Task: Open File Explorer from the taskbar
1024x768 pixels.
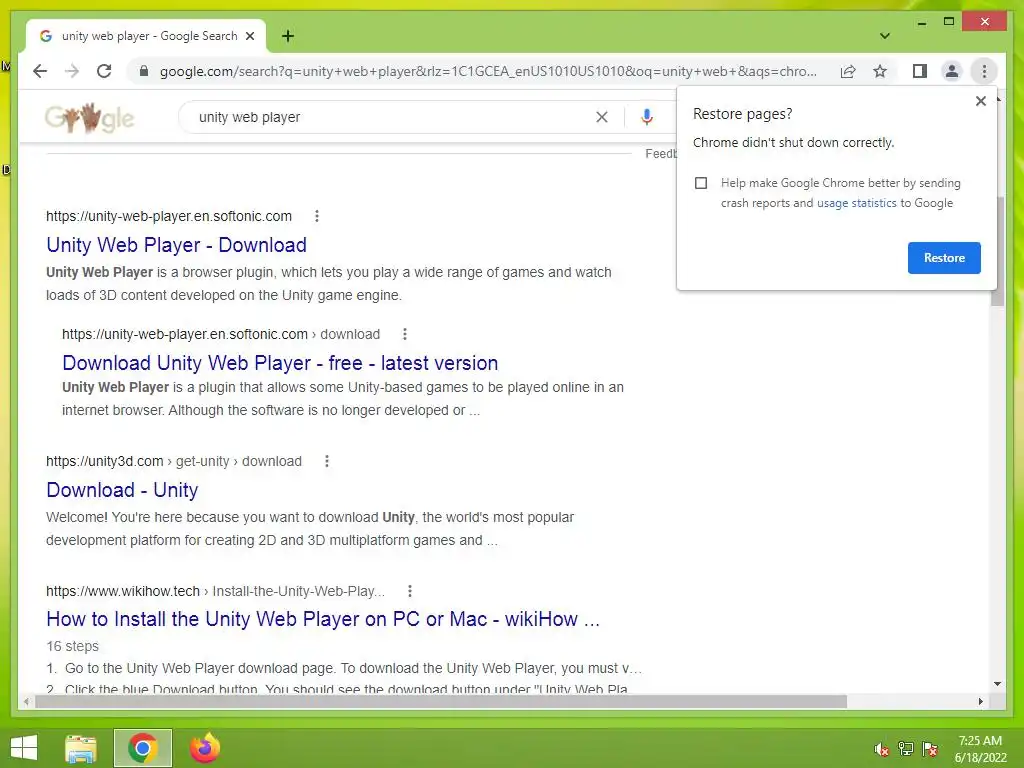Action: [x=81, y=748]
